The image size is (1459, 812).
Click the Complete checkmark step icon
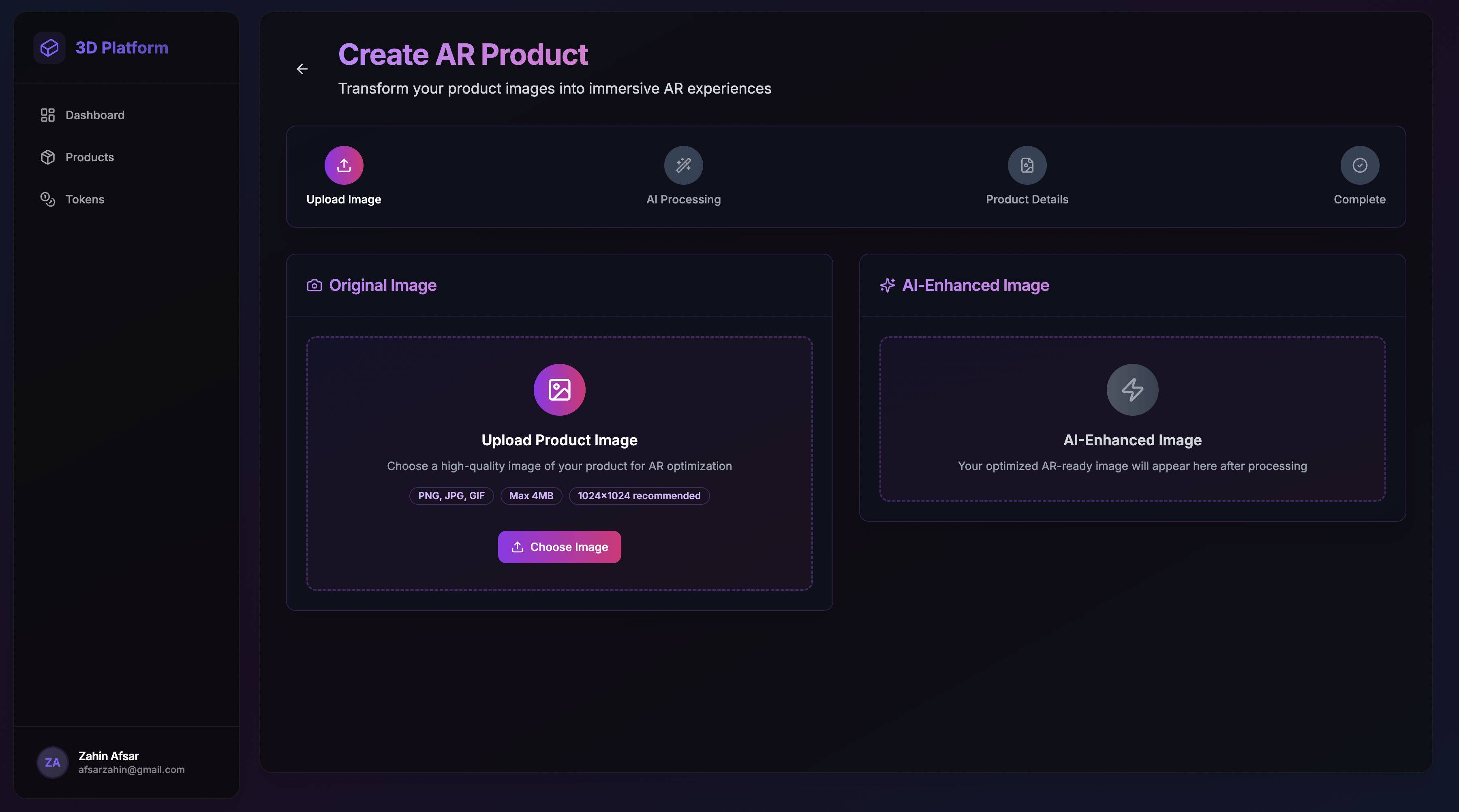(1359, 165)
